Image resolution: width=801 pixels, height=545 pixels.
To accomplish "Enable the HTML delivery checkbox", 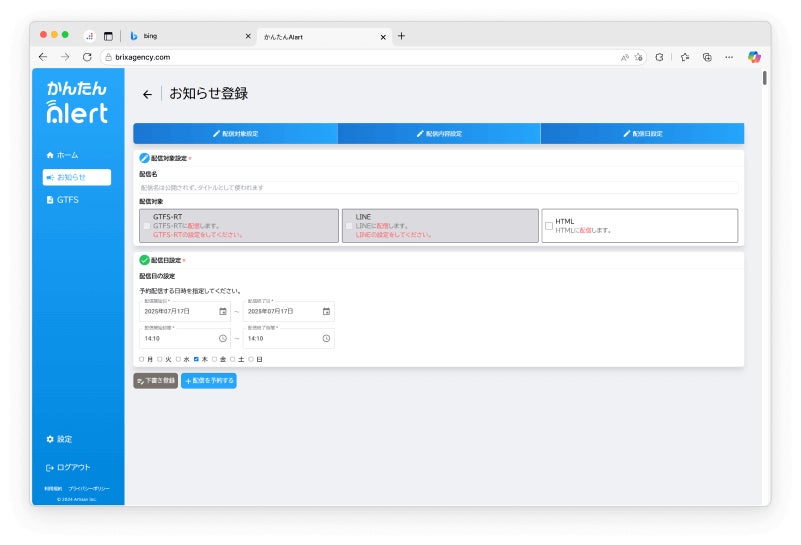I will (x=549, y=226).
